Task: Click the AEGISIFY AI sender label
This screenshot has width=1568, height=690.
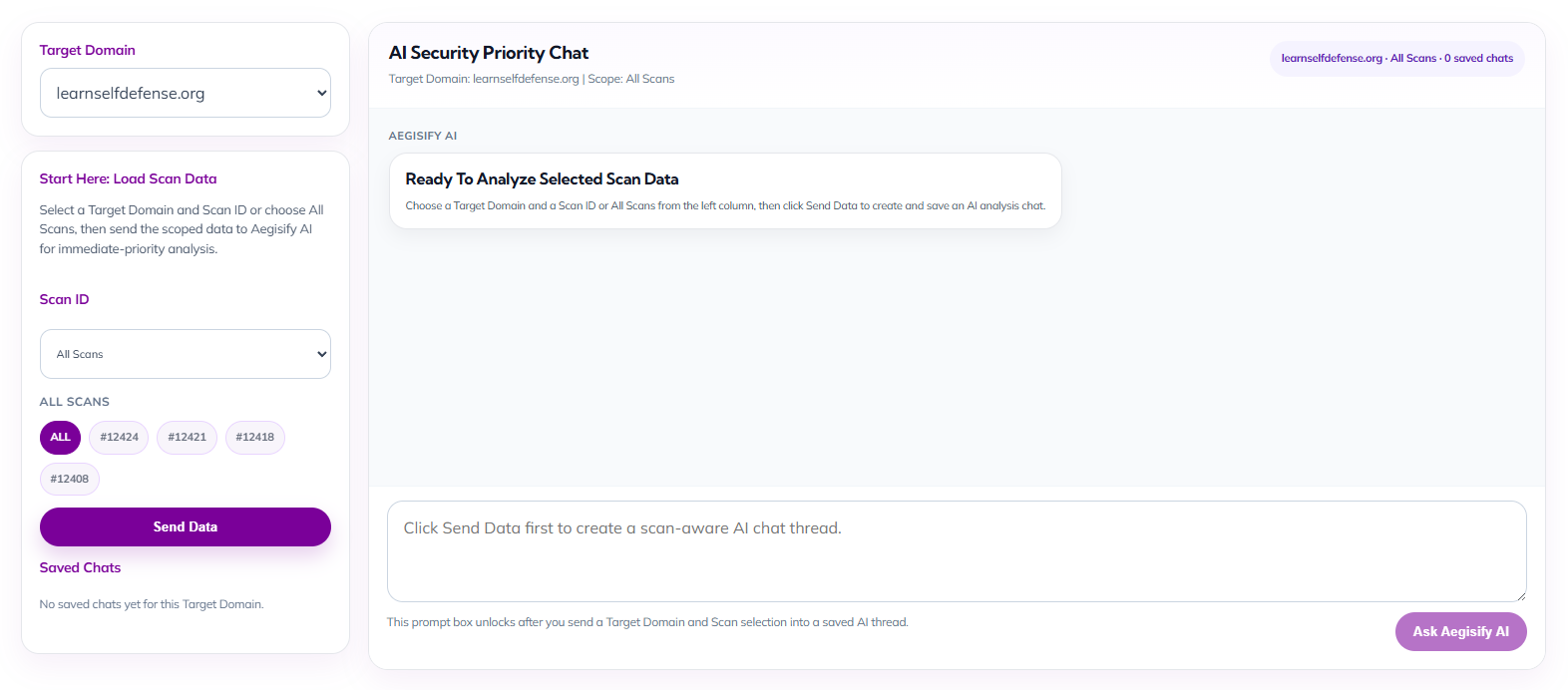Action: tap(423, 136)
